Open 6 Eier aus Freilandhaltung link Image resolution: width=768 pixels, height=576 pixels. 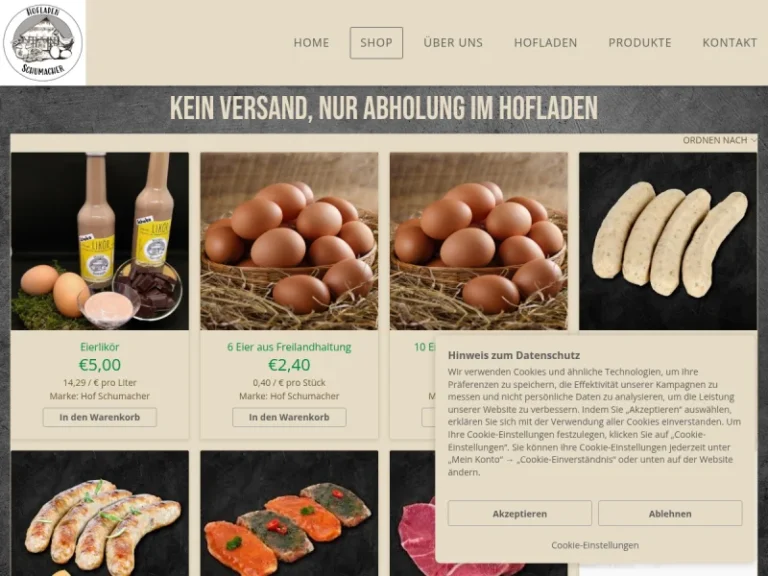click(x=289, y=347)
